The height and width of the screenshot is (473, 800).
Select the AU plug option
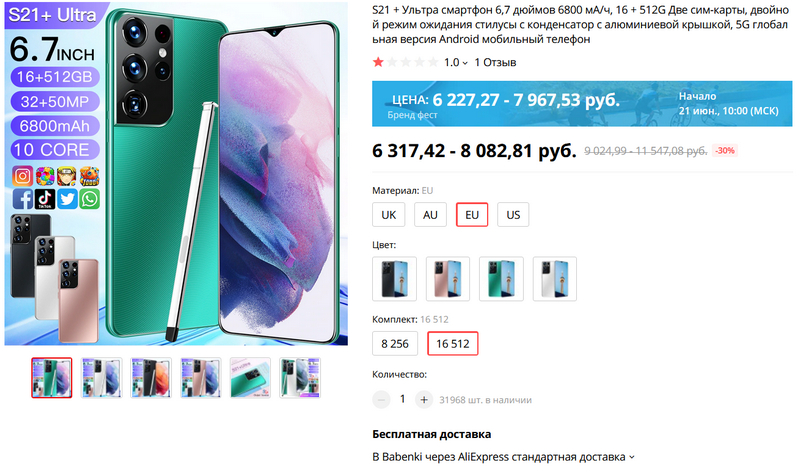tap(430, 215)
